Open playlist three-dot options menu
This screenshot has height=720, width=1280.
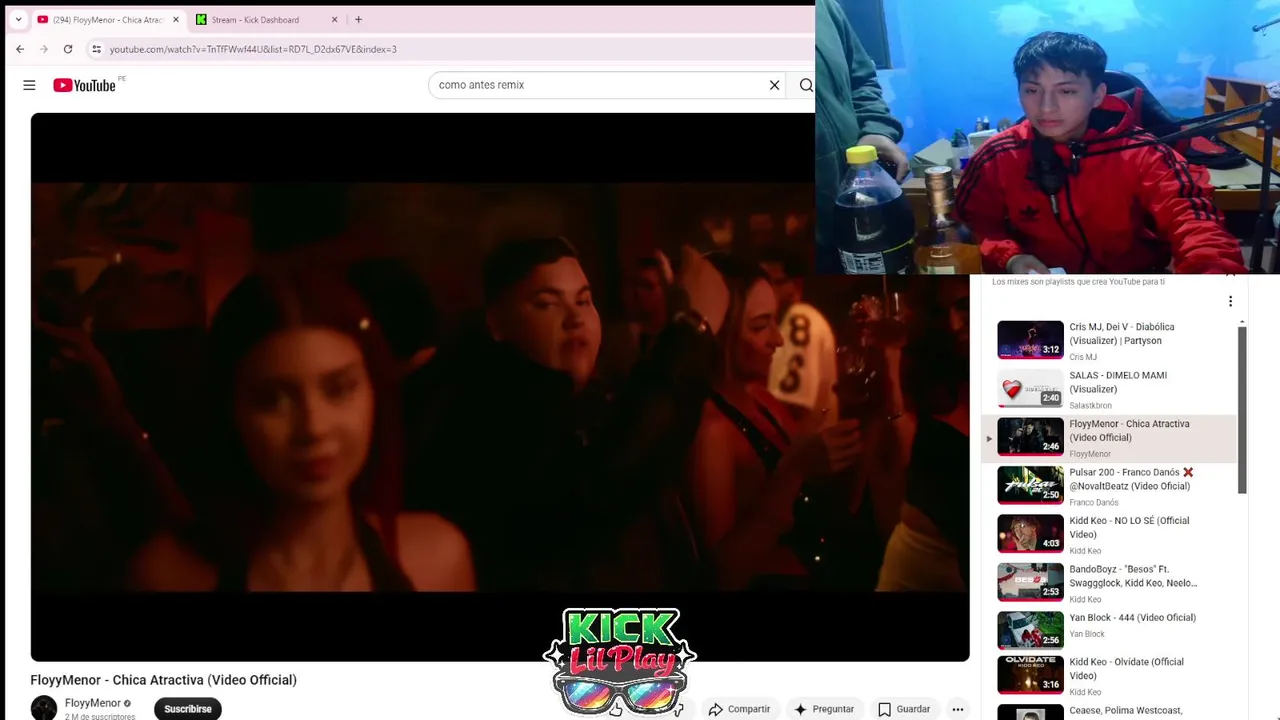(1230, 301)
